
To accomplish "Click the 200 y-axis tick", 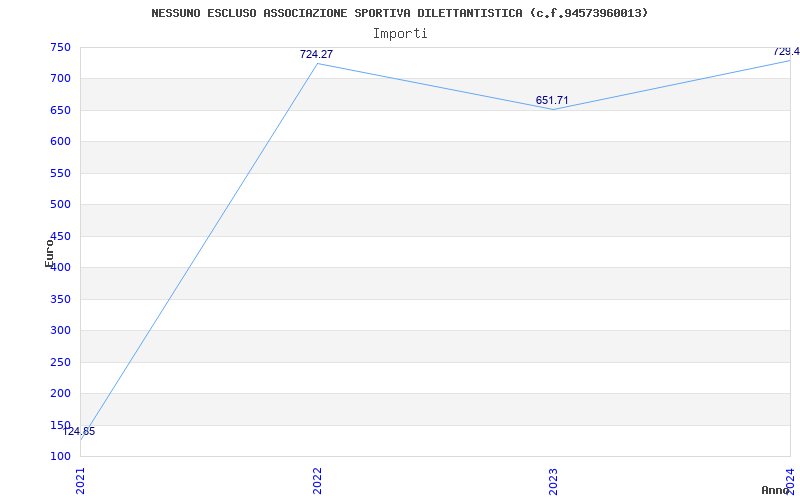I will 60,393.
